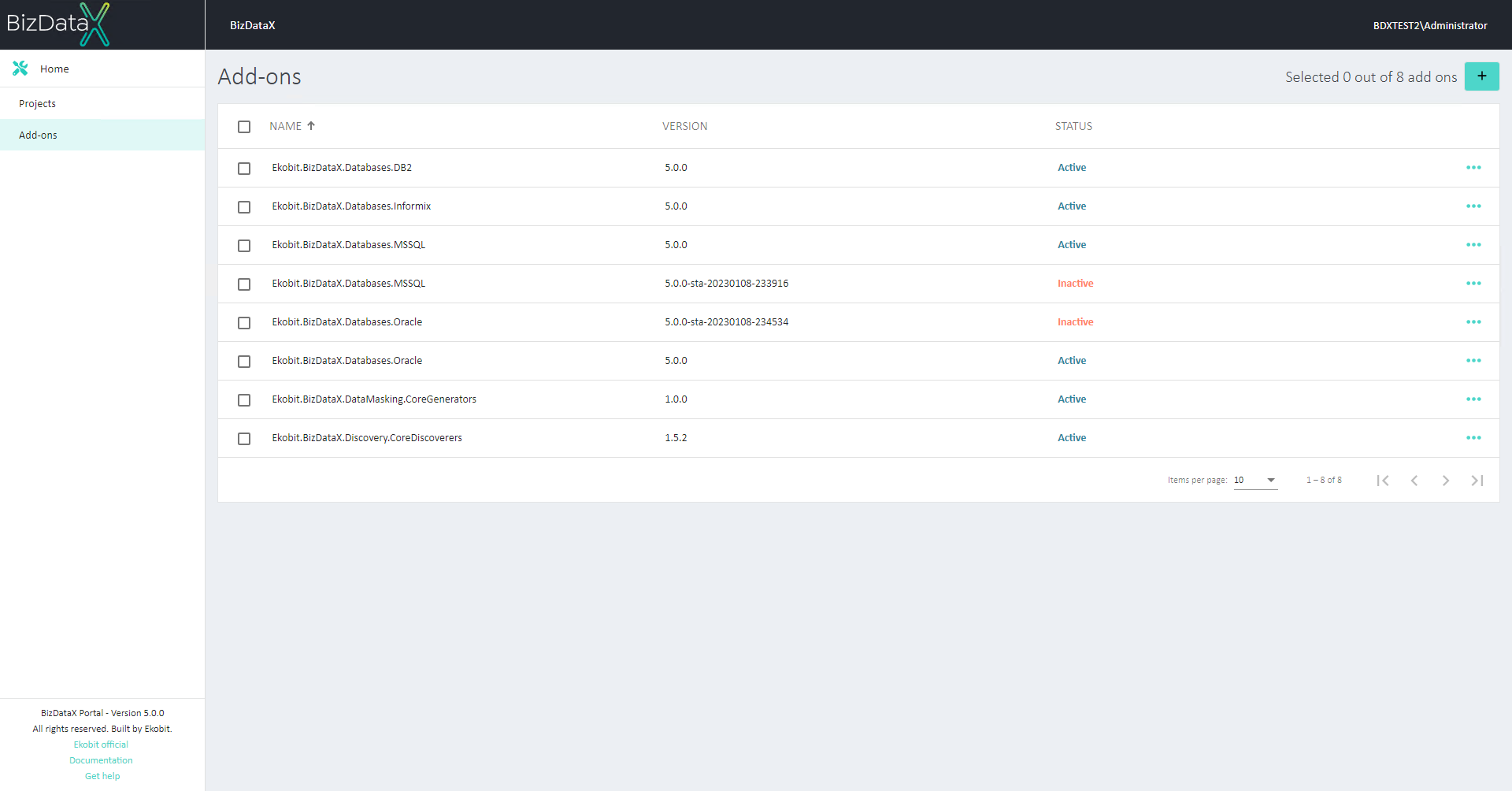
Task: Go to last page of add-ons
Action: [1477, 481]
